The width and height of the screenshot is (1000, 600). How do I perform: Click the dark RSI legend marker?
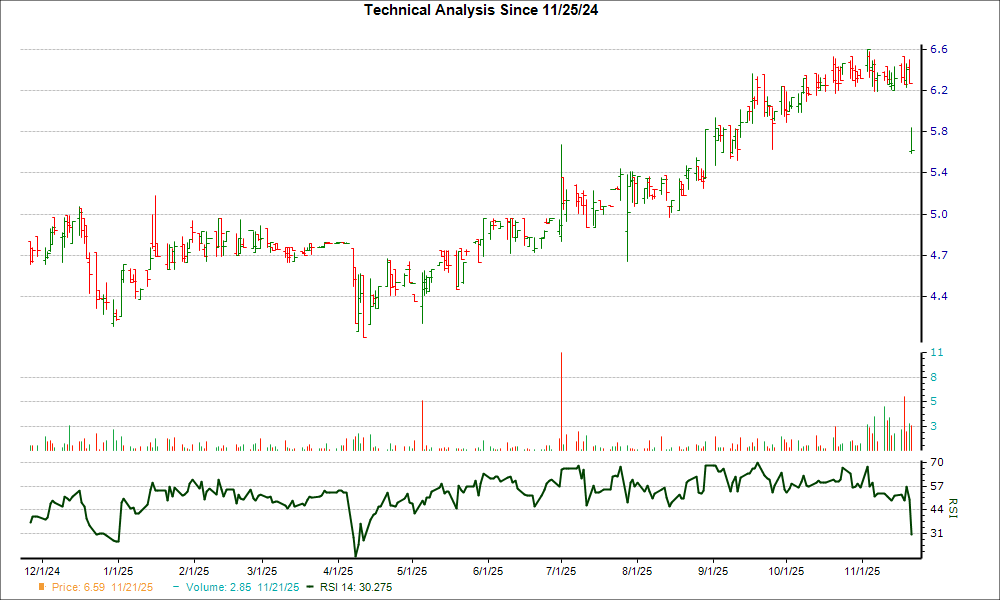coord(310,588)
